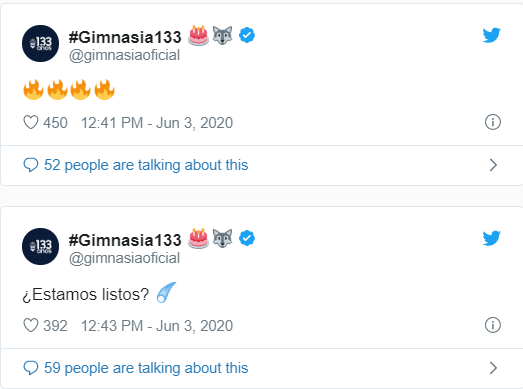Image resolution: width=523 pixels, height=389 pixels.
Task: Open the 12:41 PM - Jun 3, 2020 timestamp
Action: 157,123
